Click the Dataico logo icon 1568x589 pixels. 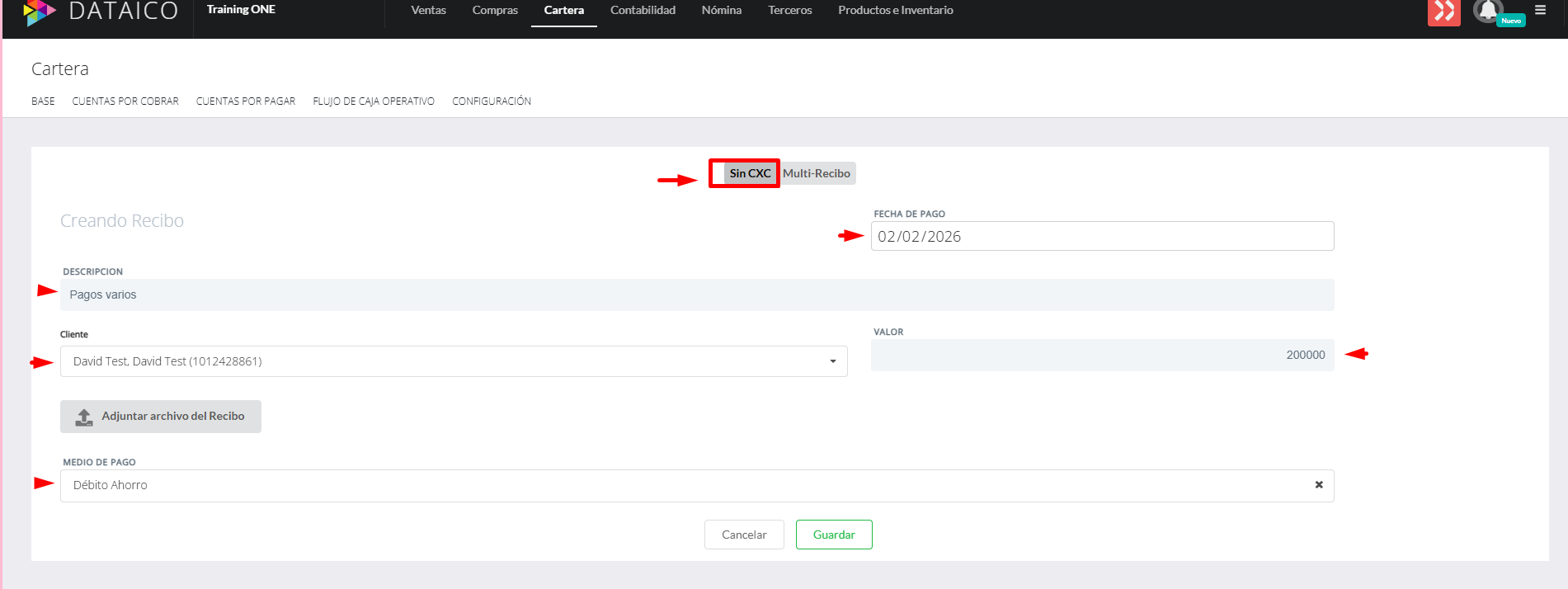coord(38,12)
